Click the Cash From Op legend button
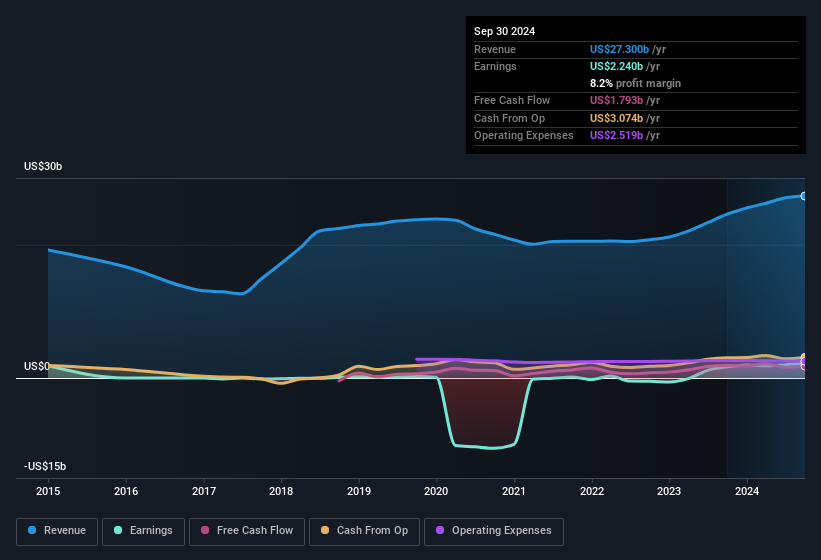The width and height of the screenshot is (821, 560). (x=364, y=531)
